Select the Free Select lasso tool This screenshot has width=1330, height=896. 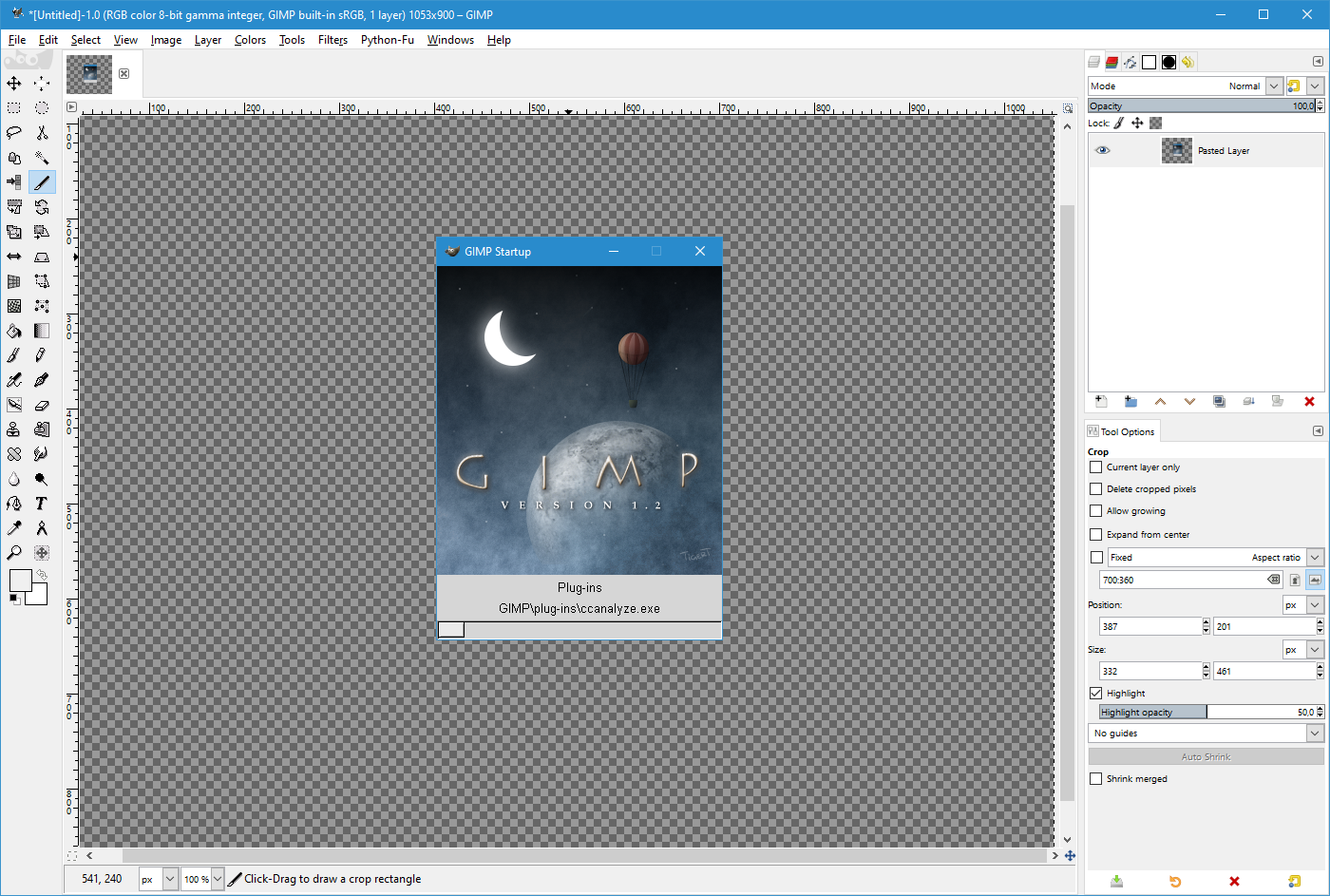tap(14, 133)
